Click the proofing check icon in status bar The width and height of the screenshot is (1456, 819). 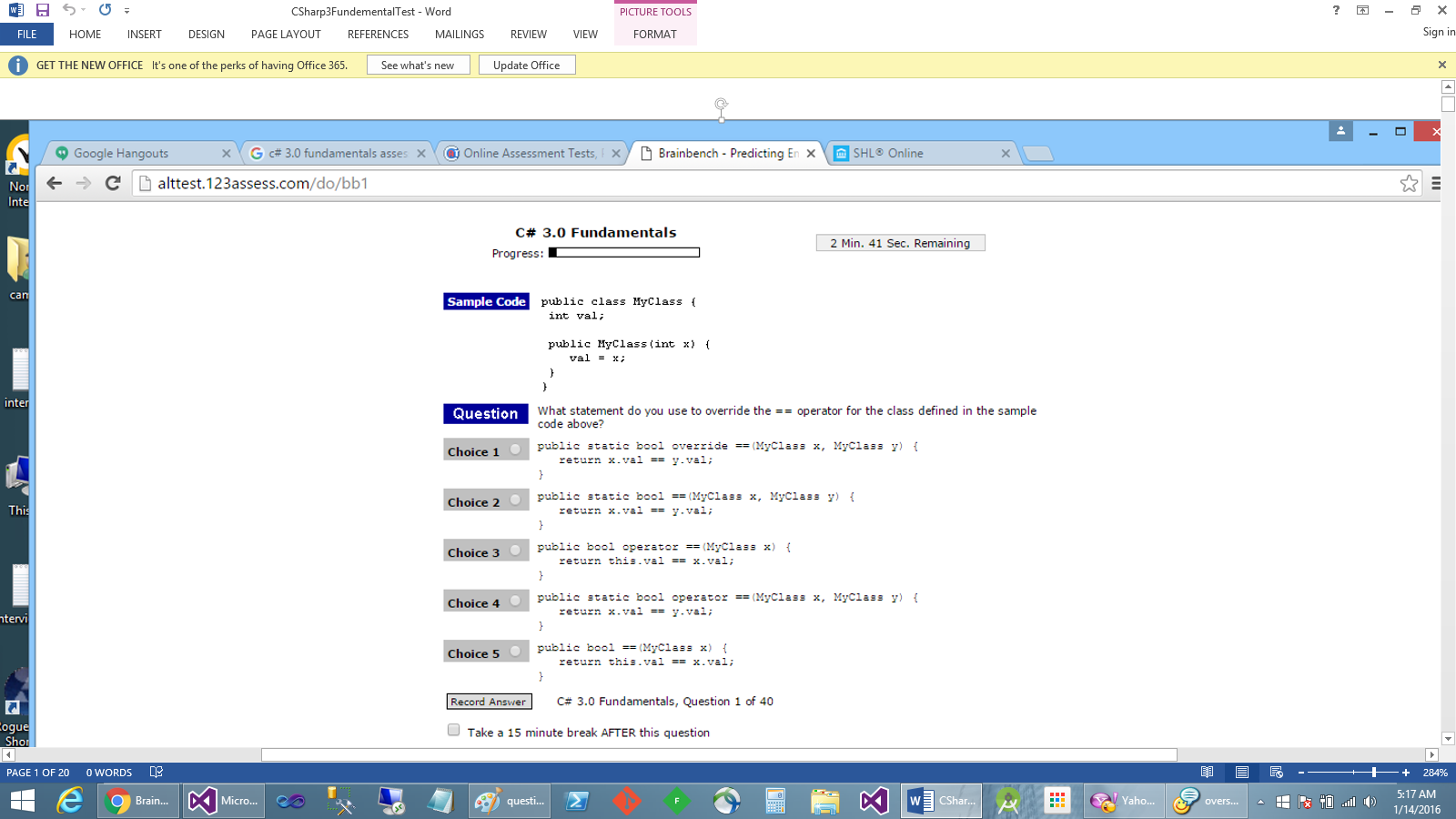(x=157, y=773)
